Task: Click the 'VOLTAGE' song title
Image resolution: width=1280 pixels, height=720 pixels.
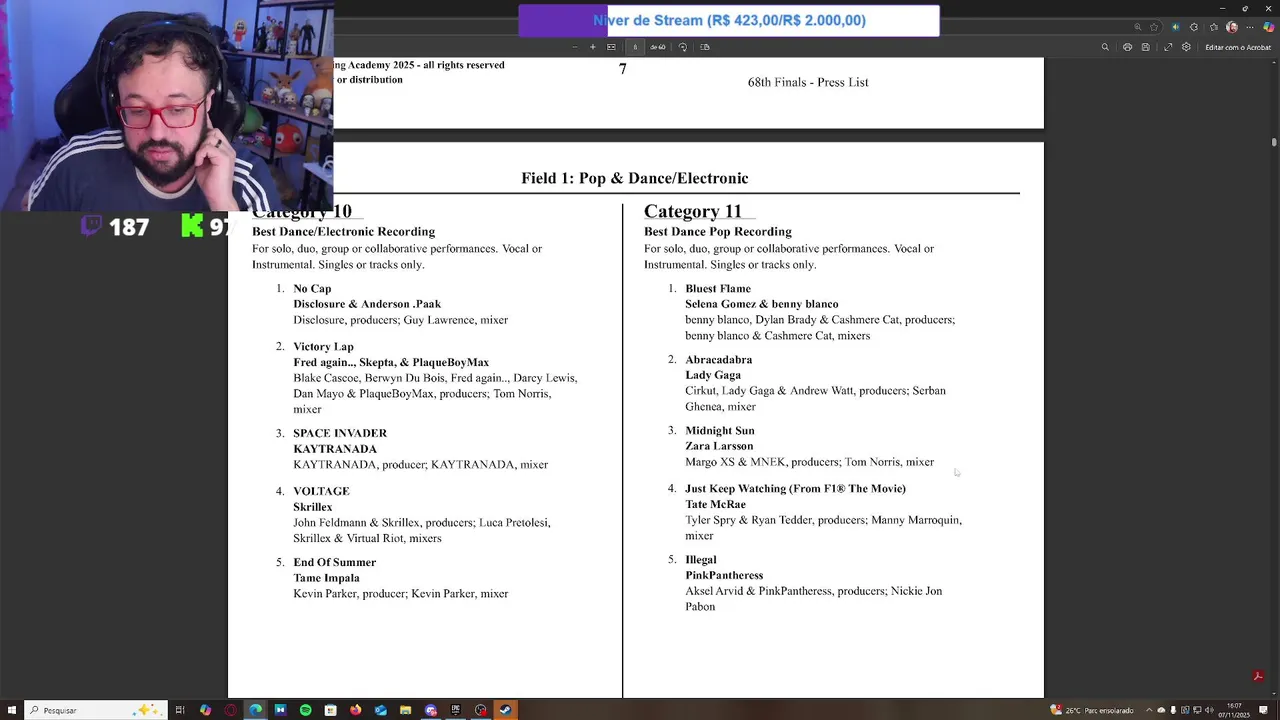Action: pos(321,491)
